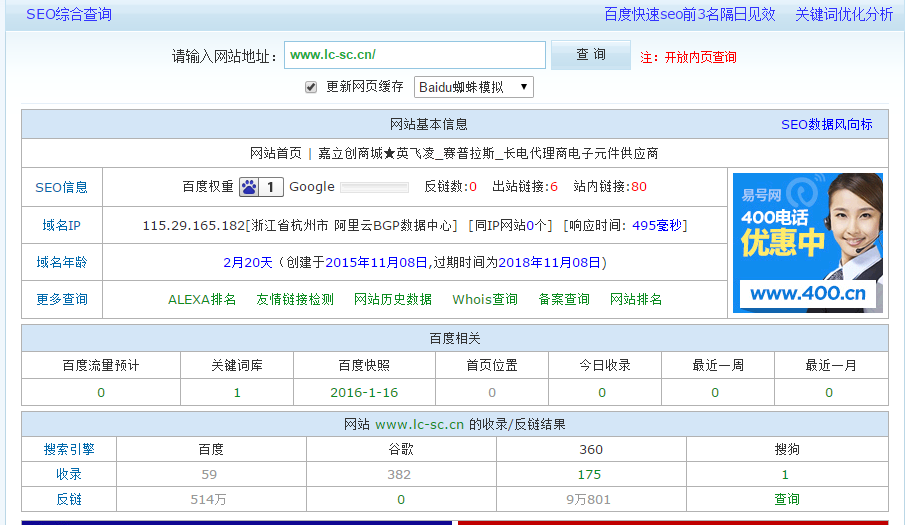Open the ALEXA排名 query link

pyautogui.click(x=202, y=299)
